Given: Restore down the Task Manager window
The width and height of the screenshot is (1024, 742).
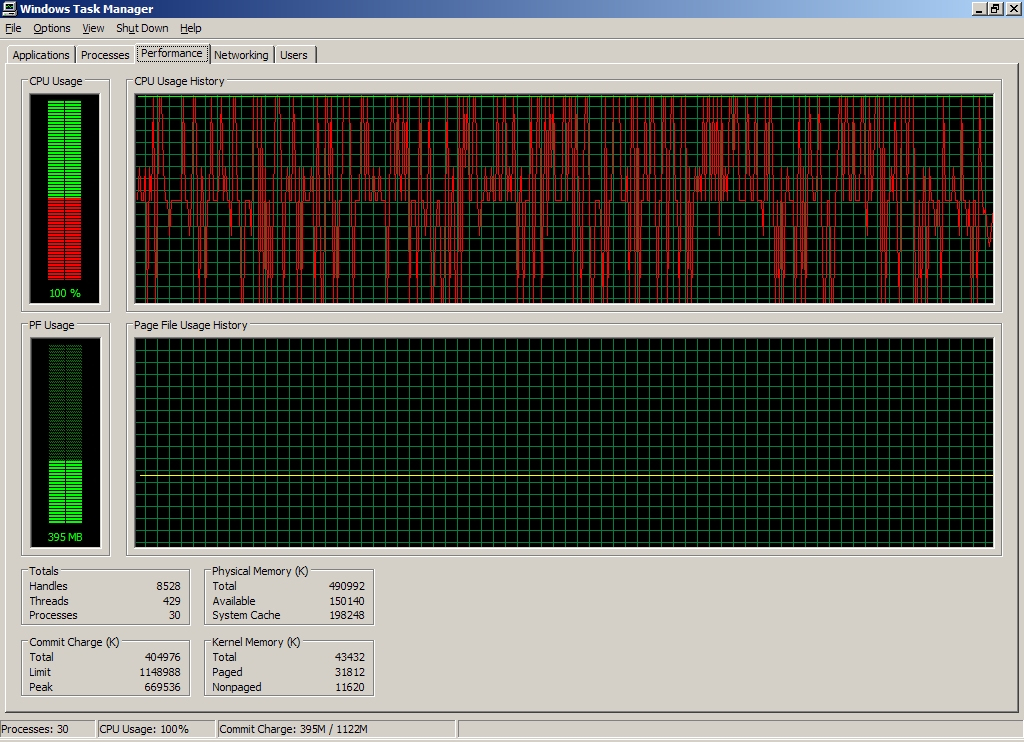Looking at the screenshot, I should click(995, 8).
